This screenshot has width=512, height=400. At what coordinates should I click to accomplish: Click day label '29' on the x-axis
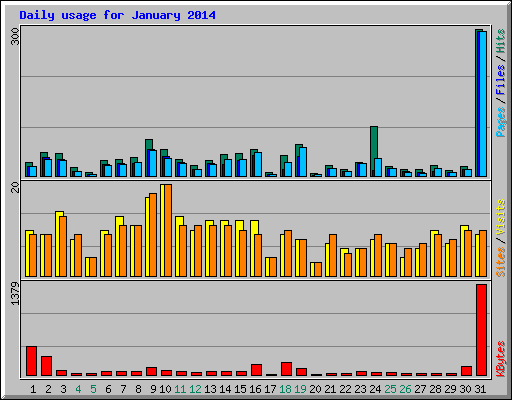[450, 389]
